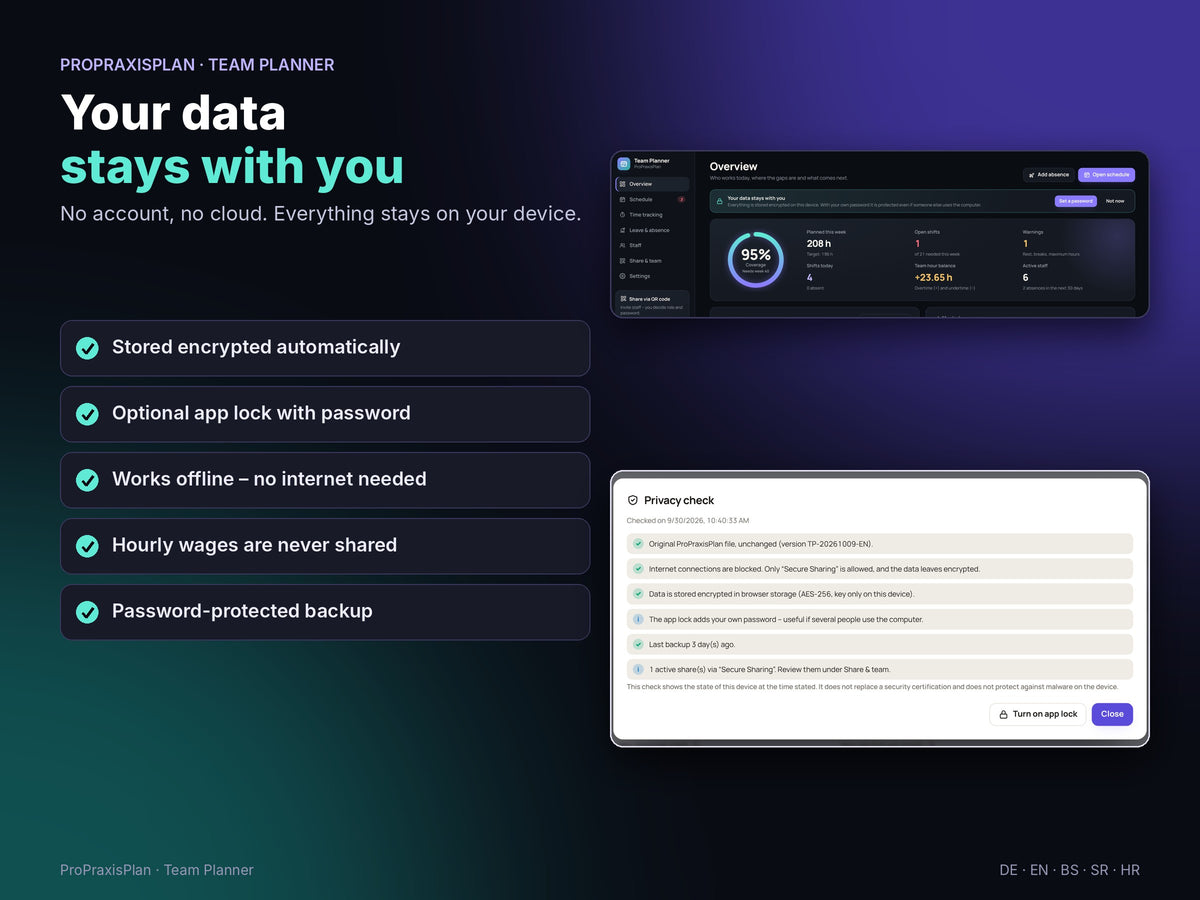Open the Overview item in the sidebar
1200x900 pixels.
(652, 184)
